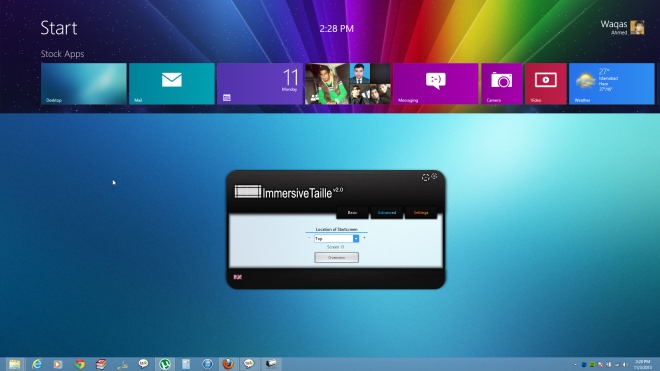Image resolution: width=660 pixels, height=371 pixels.
Task: Launch Firefox from the taskbar
Action: pyautogui.click(x=228, y=364)
